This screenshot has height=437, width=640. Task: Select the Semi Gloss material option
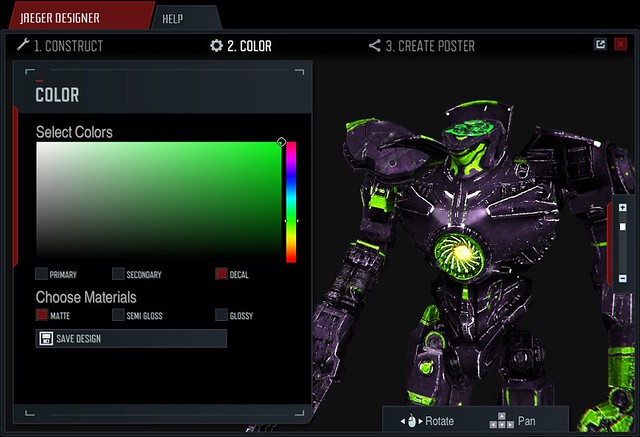tap(118, 315)
